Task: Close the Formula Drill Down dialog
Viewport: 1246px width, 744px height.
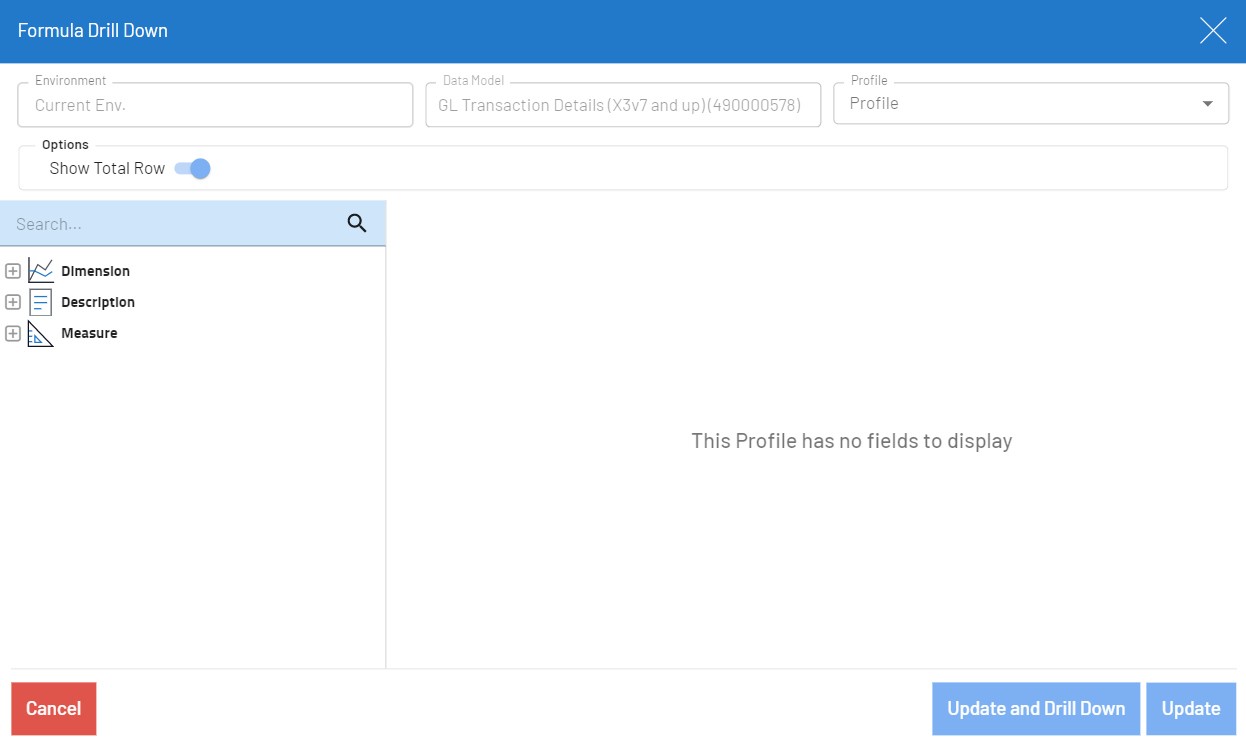Action: coord(1213,31)
